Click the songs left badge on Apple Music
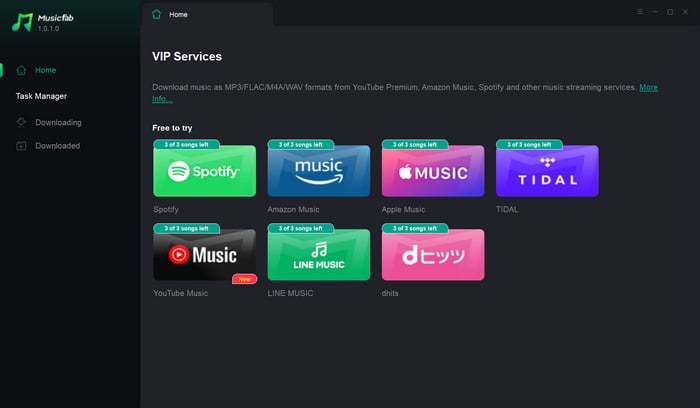The height and width of the screenshot is (408, 700). [x=415, y=144]
